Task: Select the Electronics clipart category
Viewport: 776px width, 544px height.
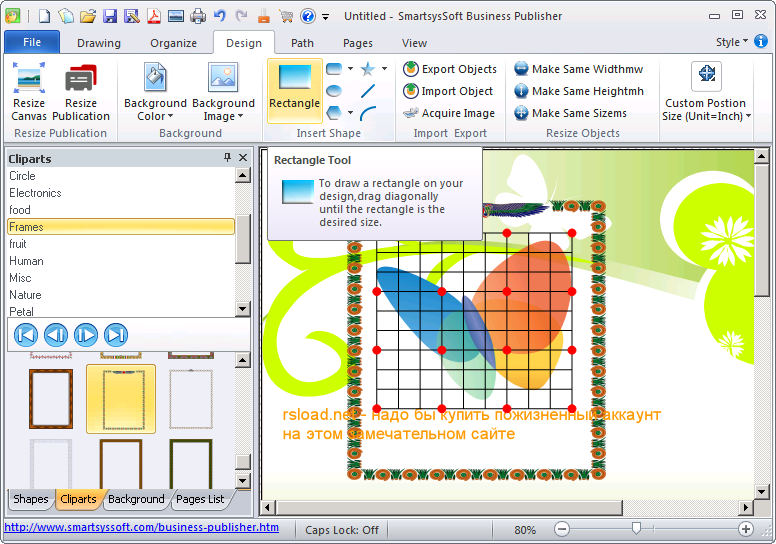Action: [x=121, y=193]
